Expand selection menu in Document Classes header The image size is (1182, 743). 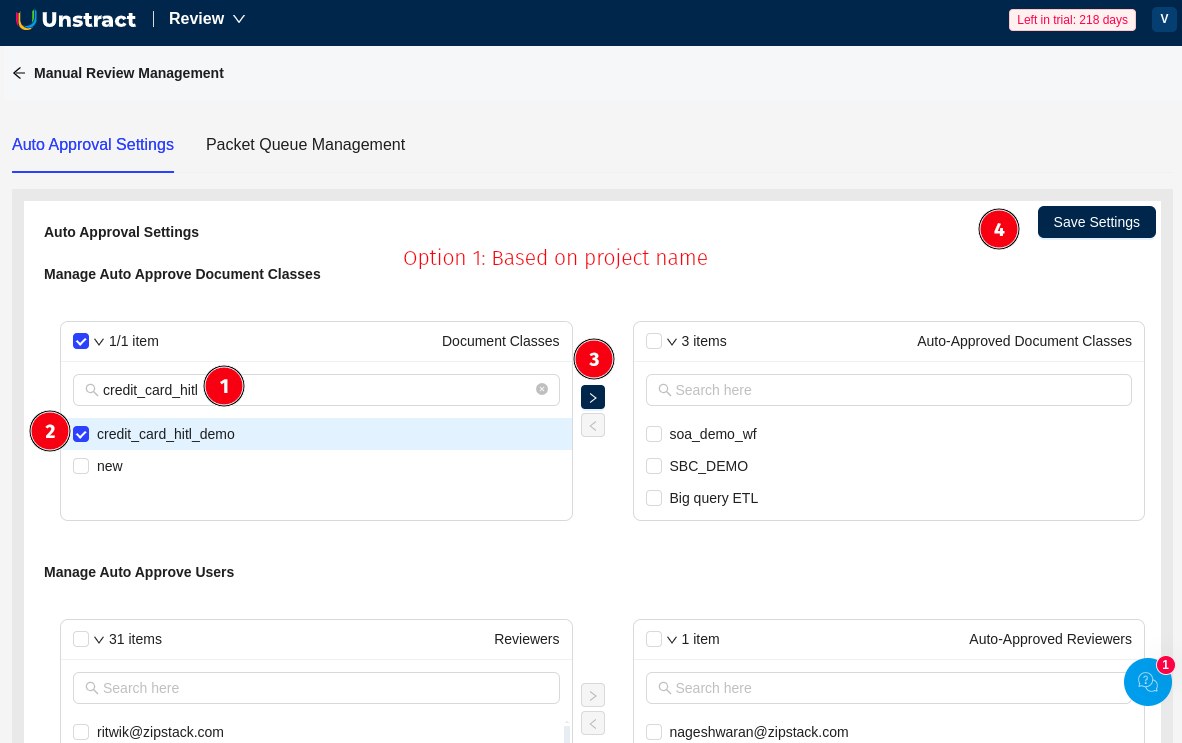point(99,342)
